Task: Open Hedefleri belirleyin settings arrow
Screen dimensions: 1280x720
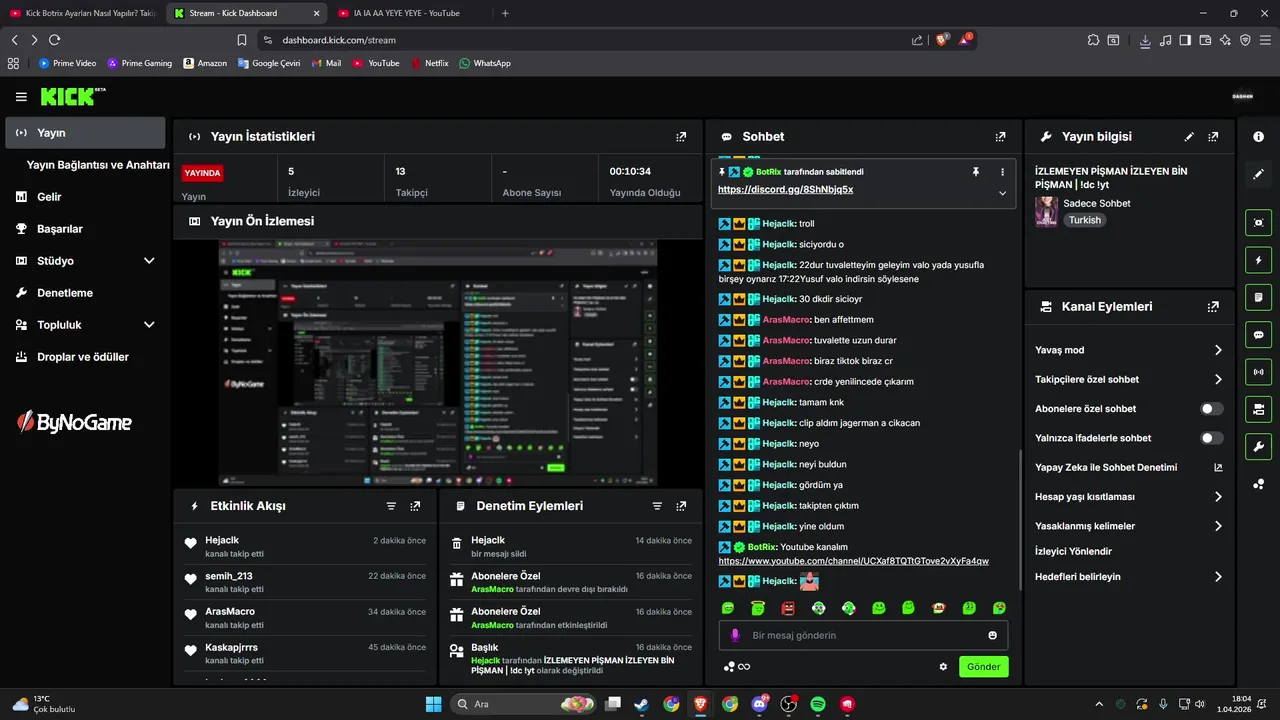Action: coord(1218,577)
